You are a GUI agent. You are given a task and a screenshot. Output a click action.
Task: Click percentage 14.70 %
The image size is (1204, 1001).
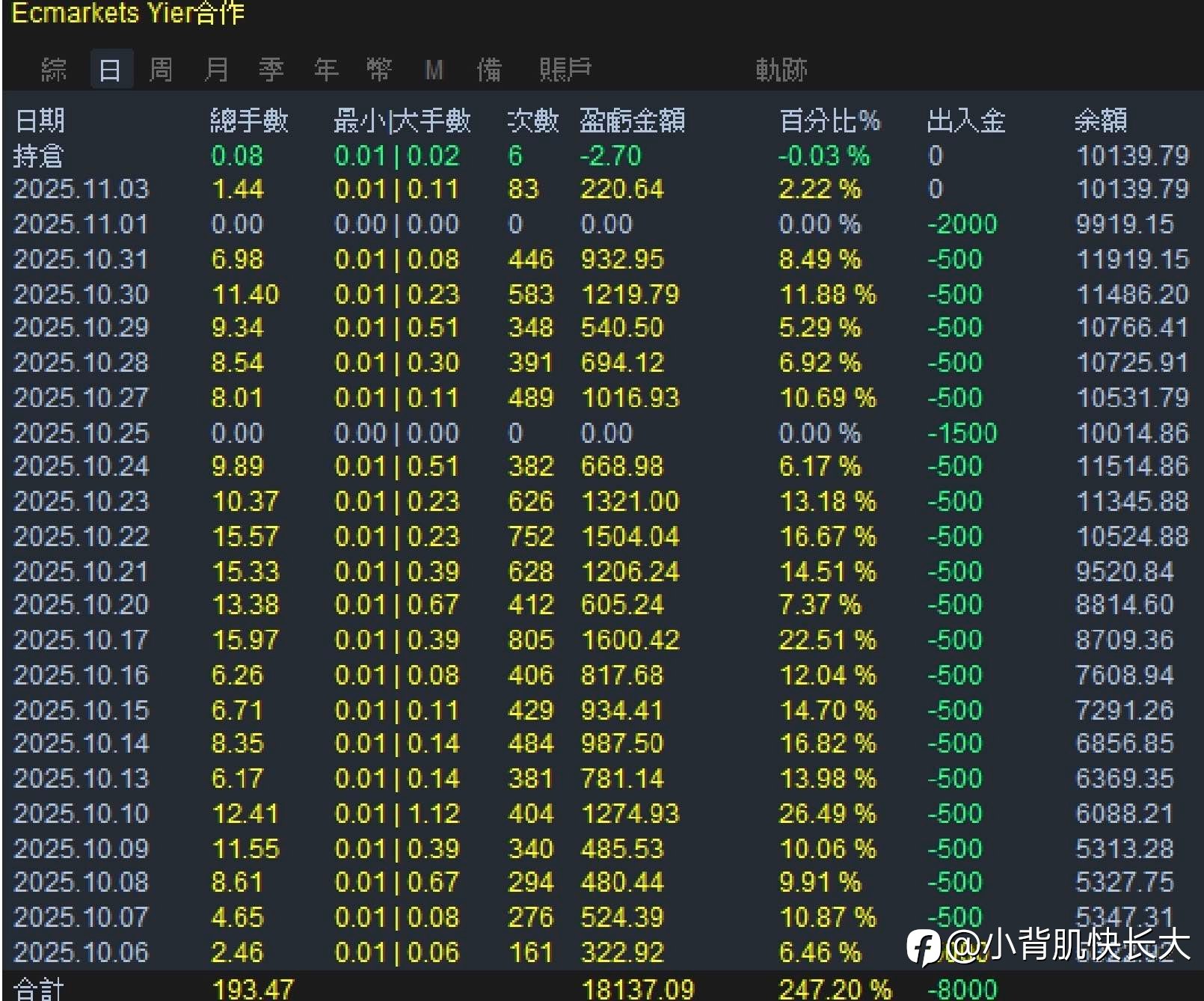(x=827, y=710)
